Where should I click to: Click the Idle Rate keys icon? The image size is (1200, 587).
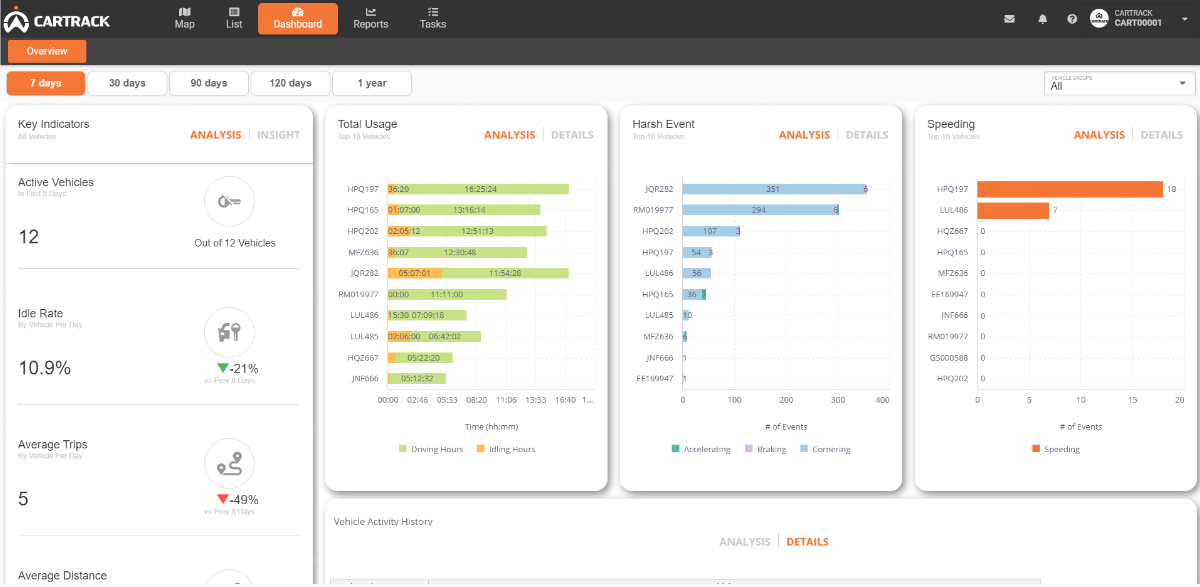click(x=229, y=332)
